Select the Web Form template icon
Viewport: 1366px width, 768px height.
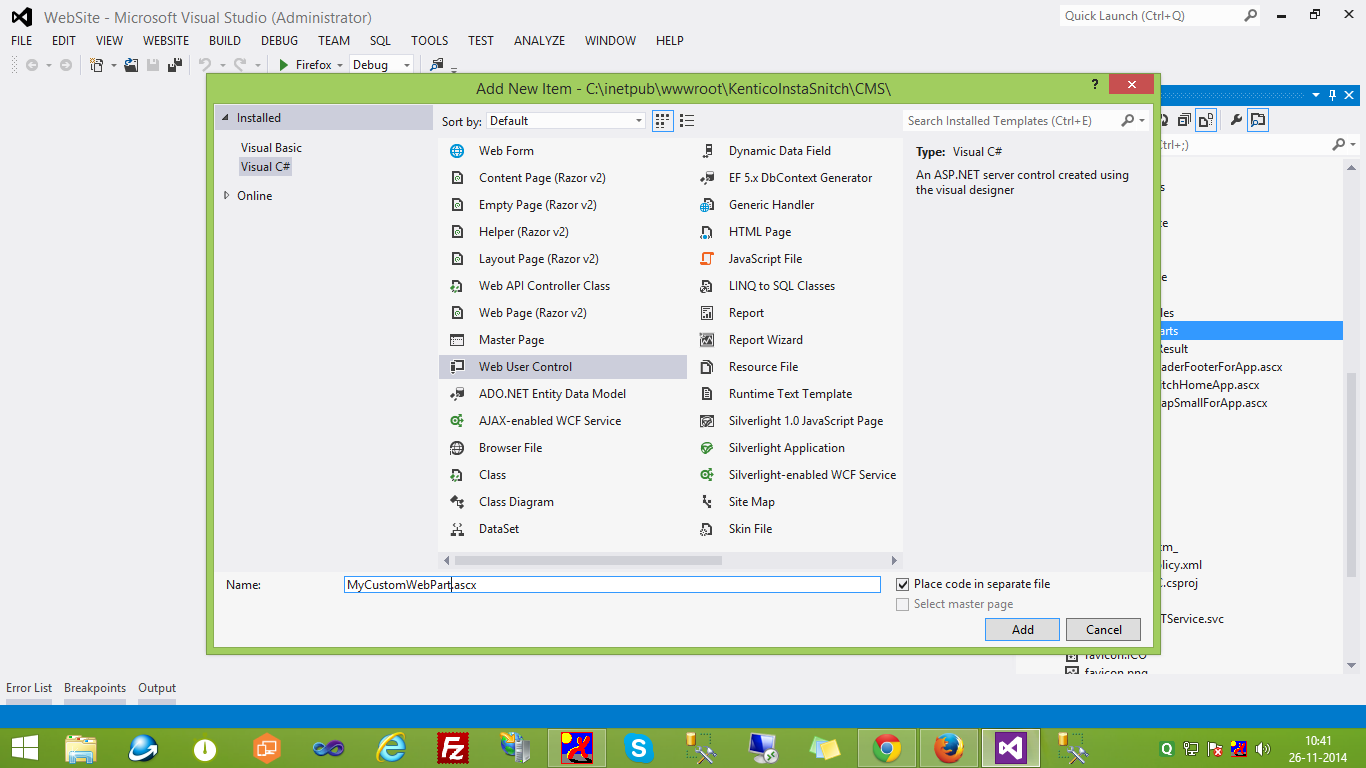[x=457, y=151]
